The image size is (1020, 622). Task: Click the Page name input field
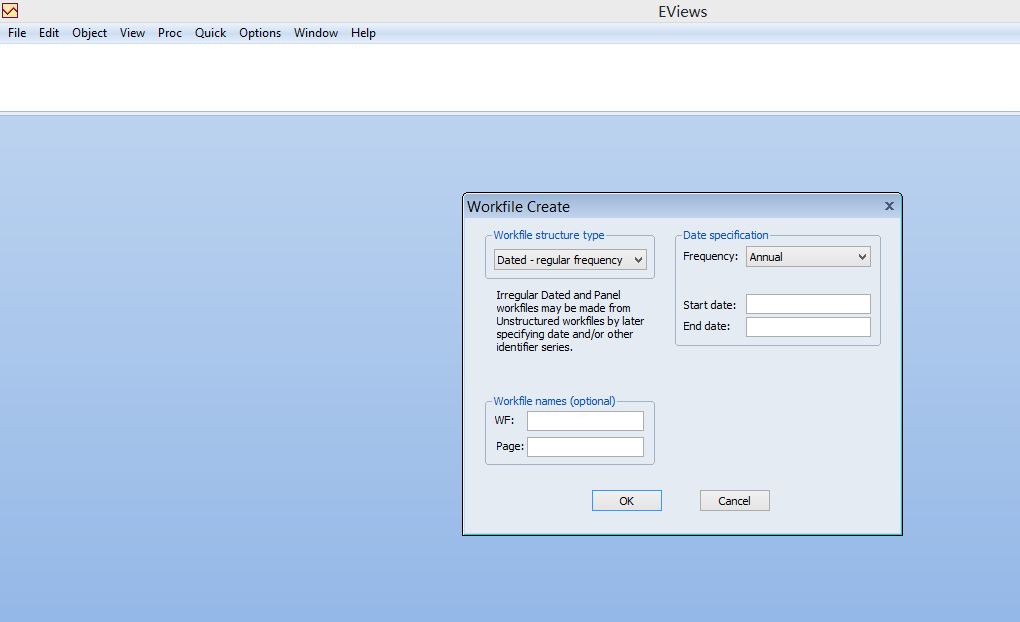(585, 447)
